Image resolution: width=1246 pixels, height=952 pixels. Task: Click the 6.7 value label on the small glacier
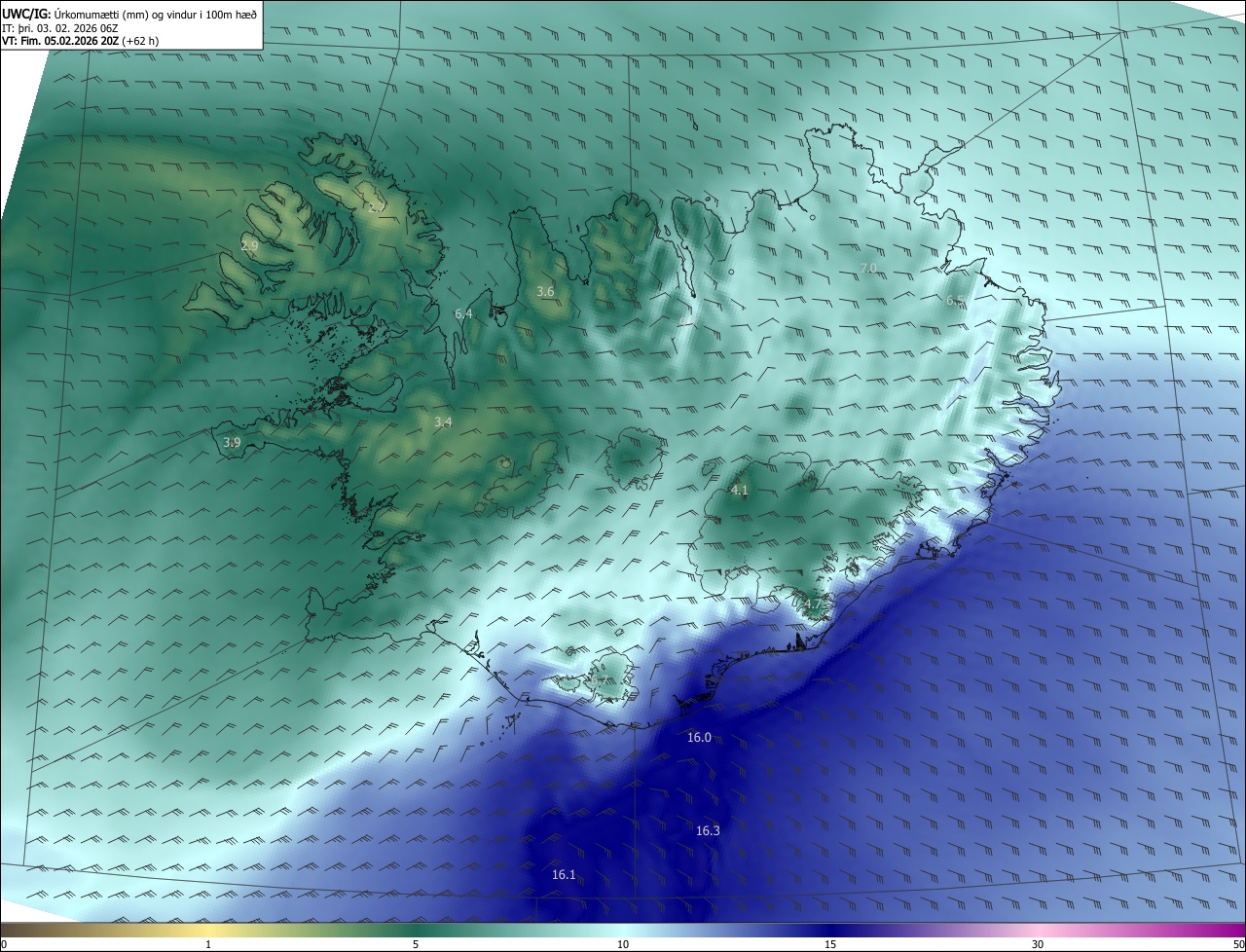click(x=601, y=680)
